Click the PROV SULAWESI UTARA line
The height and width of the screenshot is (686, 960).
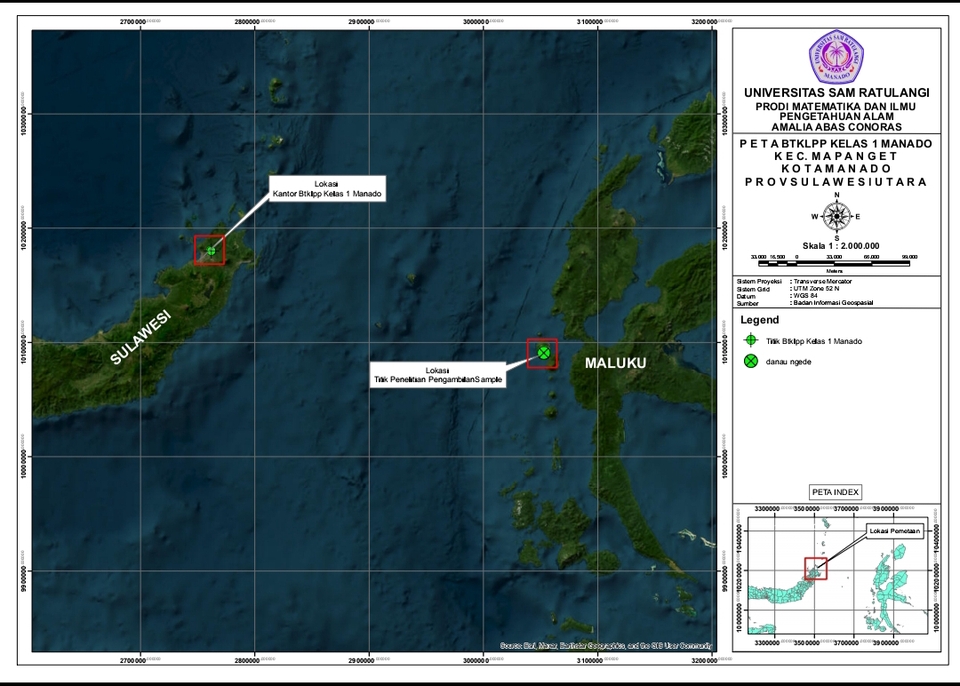tap(836, 182)
